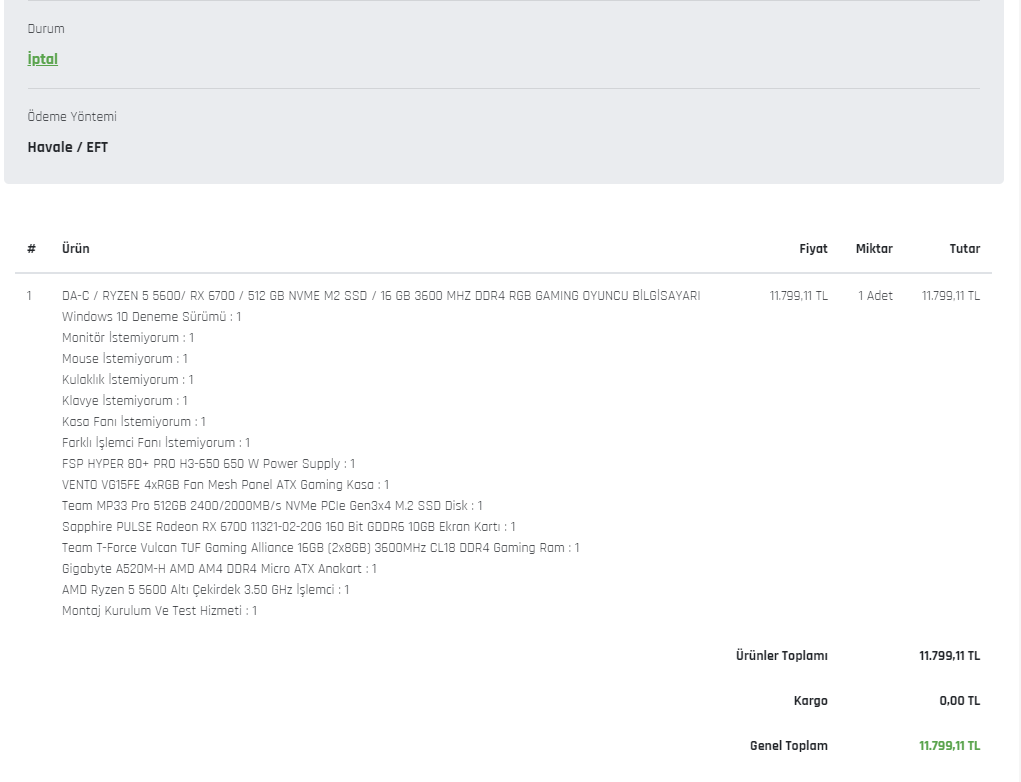Click the 1 Adet quantity cell

[875, 296]
